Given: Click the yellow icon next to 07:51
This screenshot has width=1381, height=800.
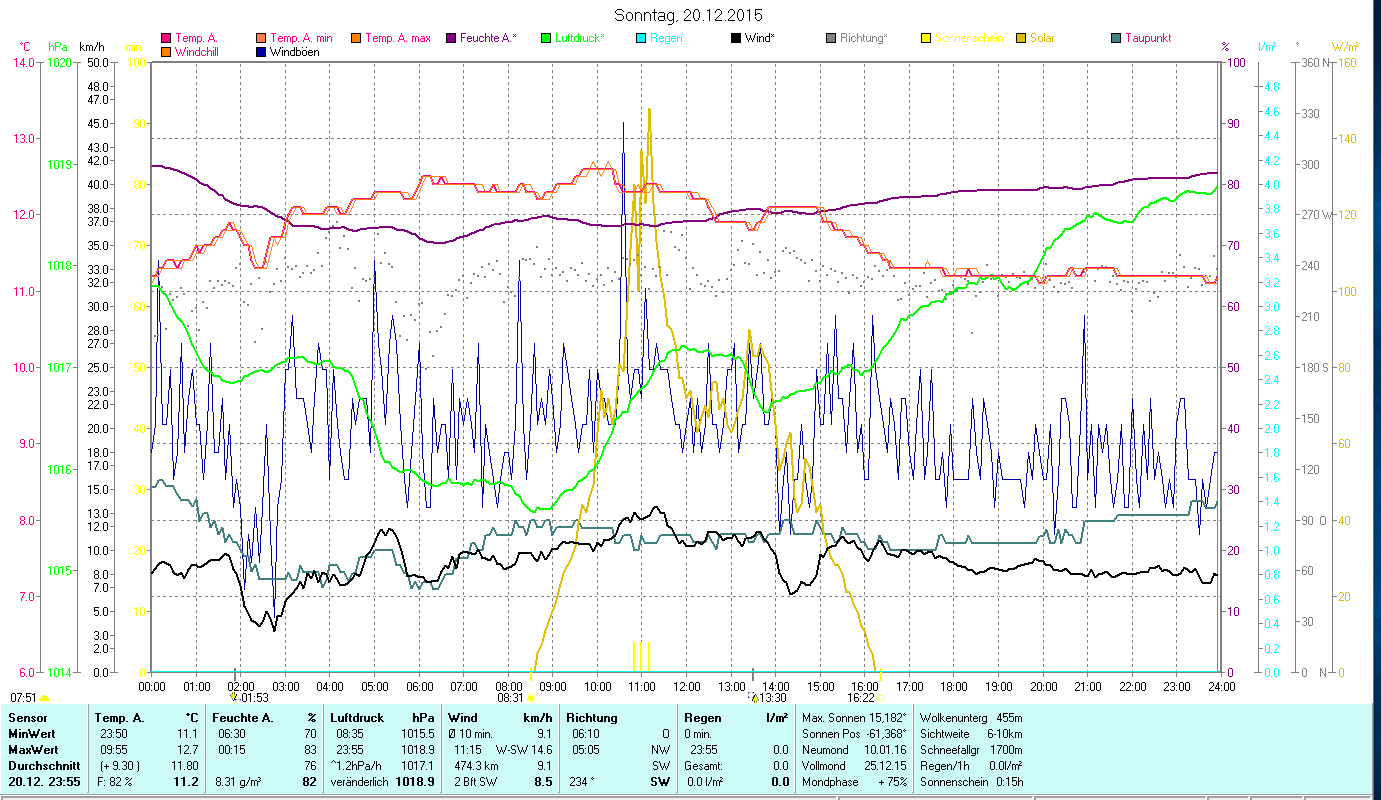Looking at the screenshot, I should point(44,698).
